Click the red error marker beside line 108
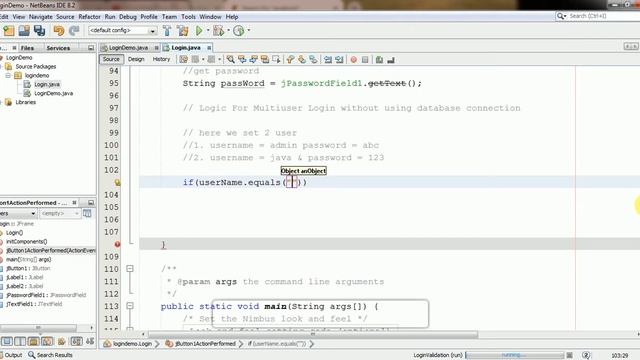The image size is (640, 360). (118, 244)
